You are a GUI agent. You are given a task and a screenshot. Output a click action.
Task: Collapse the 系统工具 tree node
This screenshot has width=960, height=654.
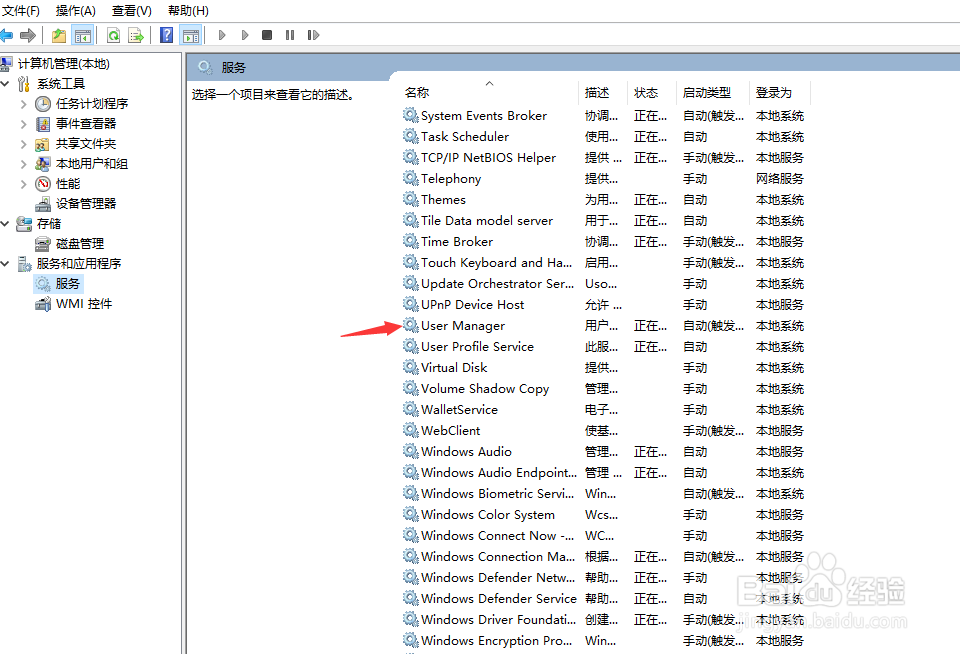pos(6,84)
